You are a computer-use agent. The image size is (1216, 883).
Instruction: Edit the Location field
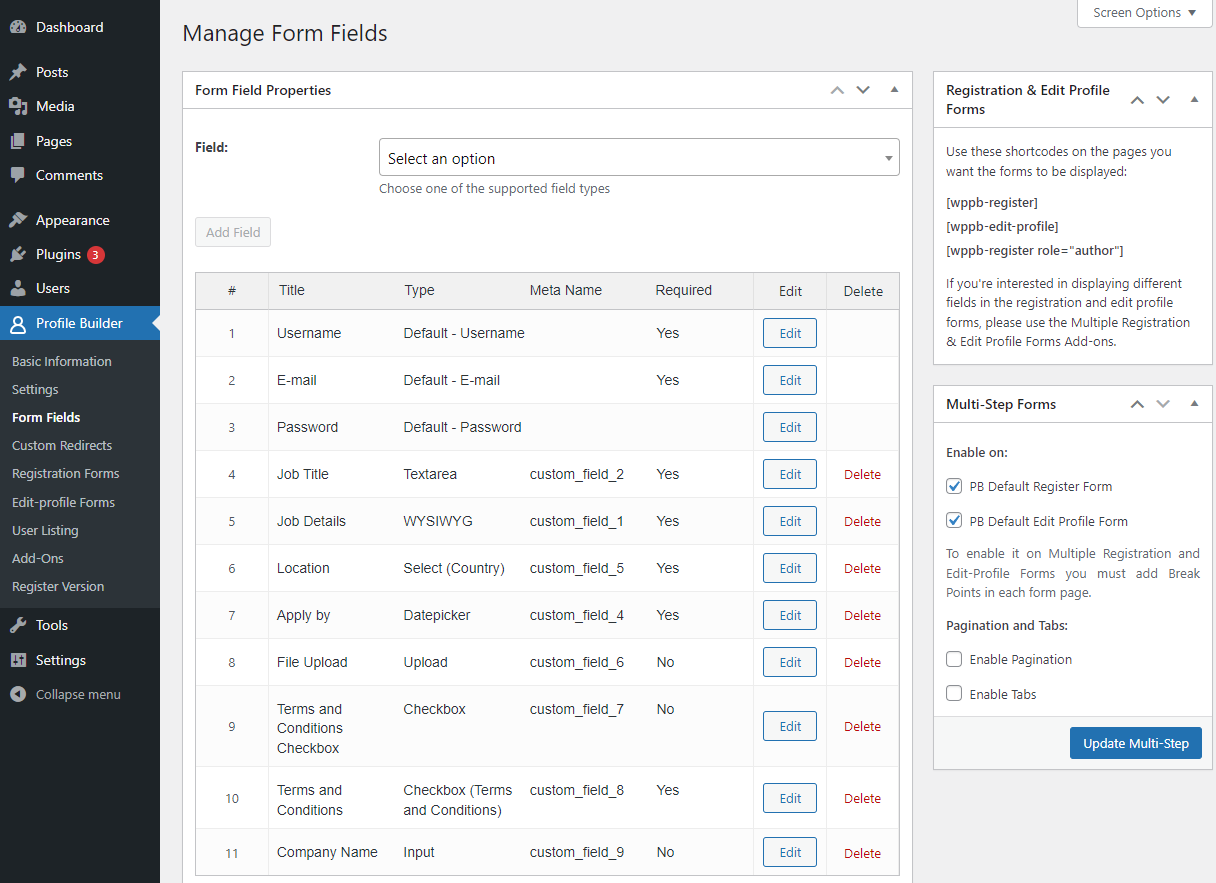coord(790,568)
